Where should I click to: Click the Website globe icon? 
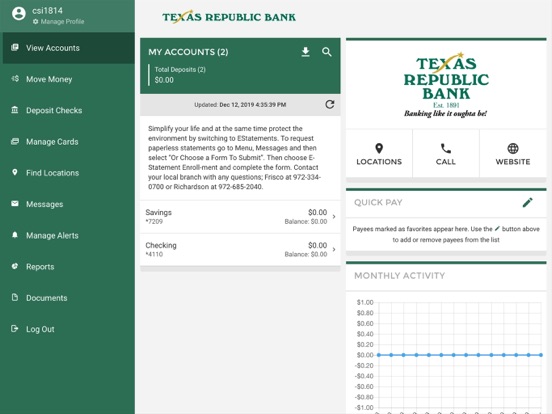[x=513, y=149]
